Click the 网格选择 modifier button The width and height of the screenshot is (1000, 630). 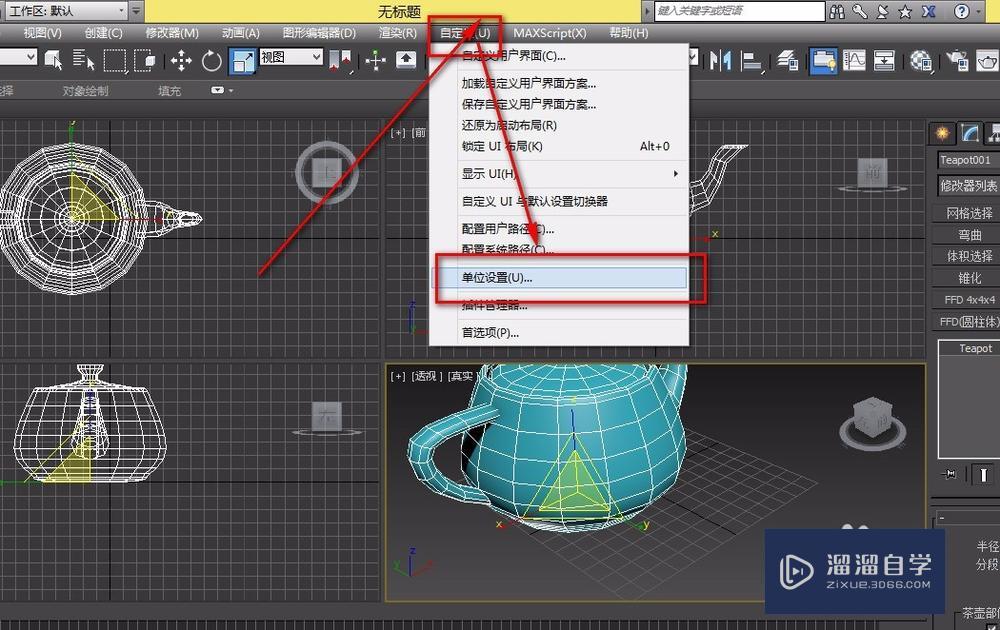pyautogui.click(x=968, y=213)
